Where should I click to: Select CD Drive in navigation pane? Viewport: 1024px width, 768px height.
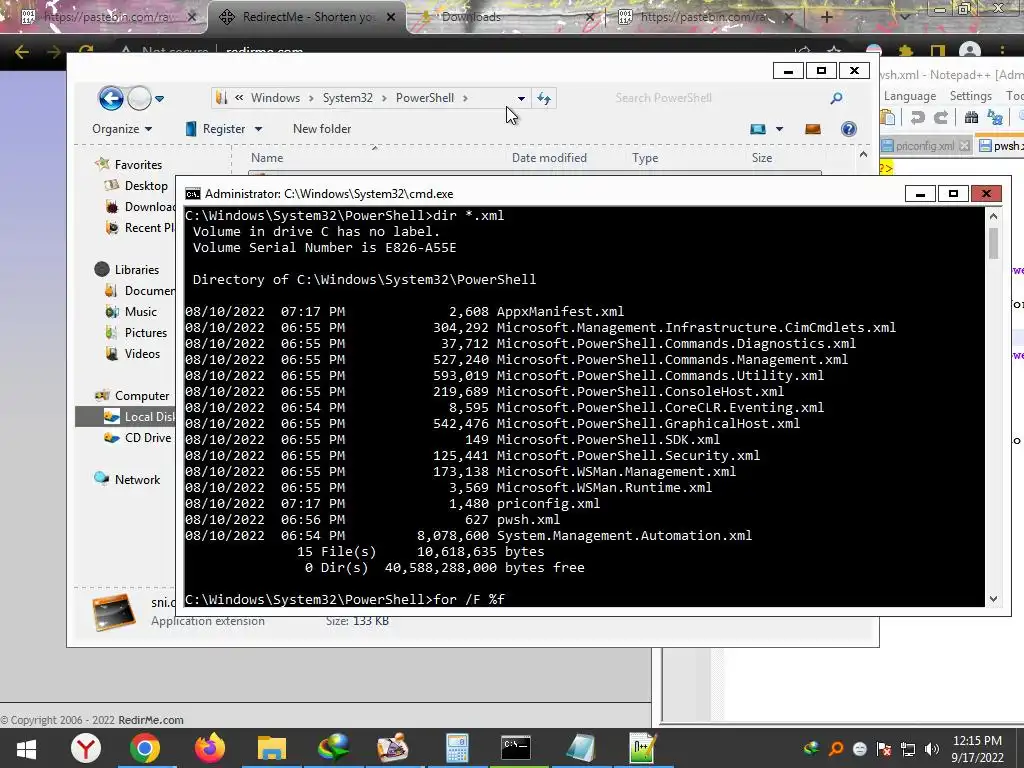click(140, 438)
